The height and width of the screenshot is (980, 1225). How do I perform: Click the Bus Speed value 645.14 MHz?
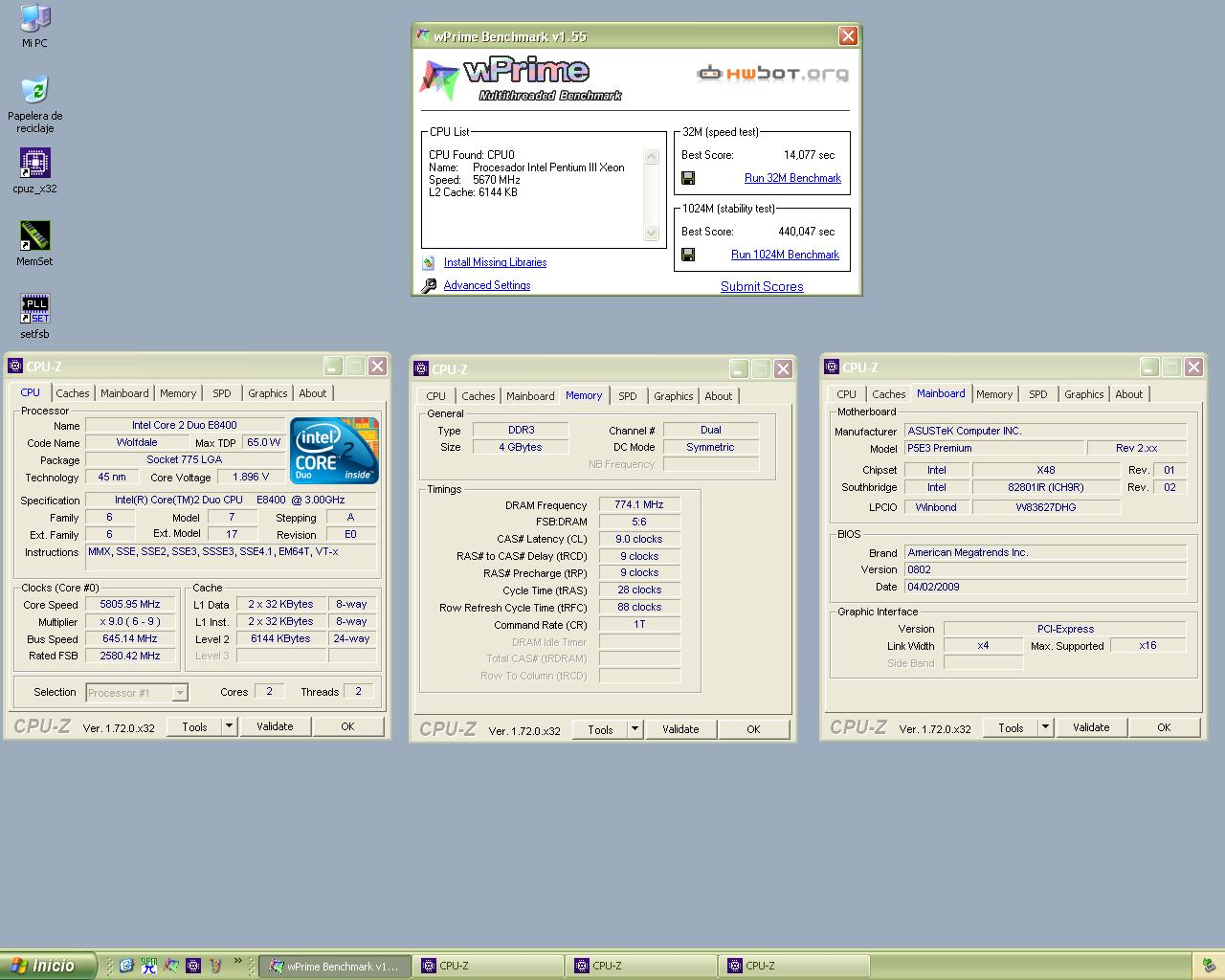pyautogui.click(x=130, y=638)
